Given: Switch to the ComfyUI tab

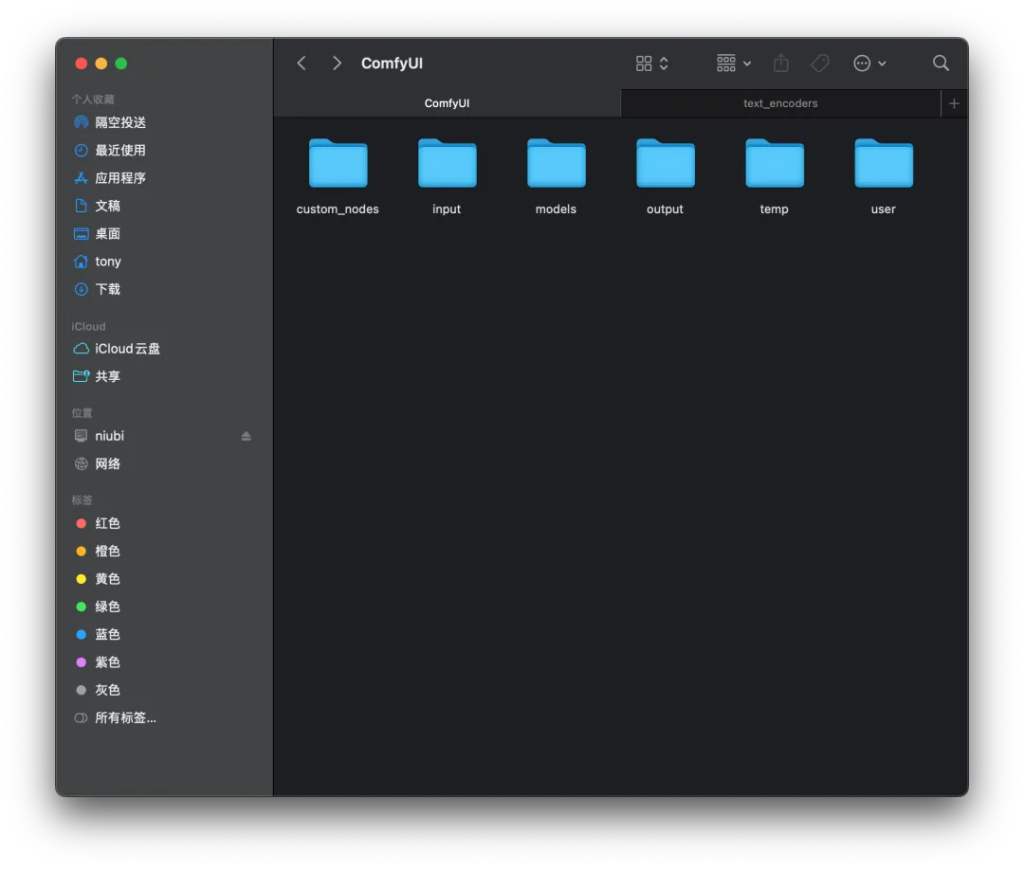Looking at the screenshot, I should point(447,103).
